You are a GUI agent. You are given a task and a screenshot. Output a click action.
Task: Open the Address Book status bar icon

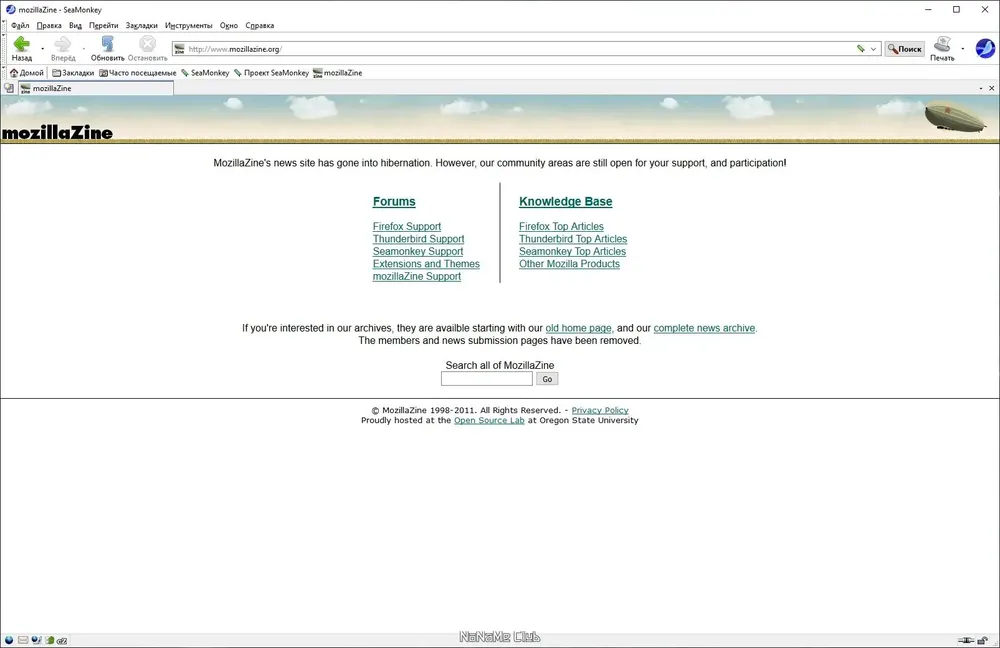50,640
